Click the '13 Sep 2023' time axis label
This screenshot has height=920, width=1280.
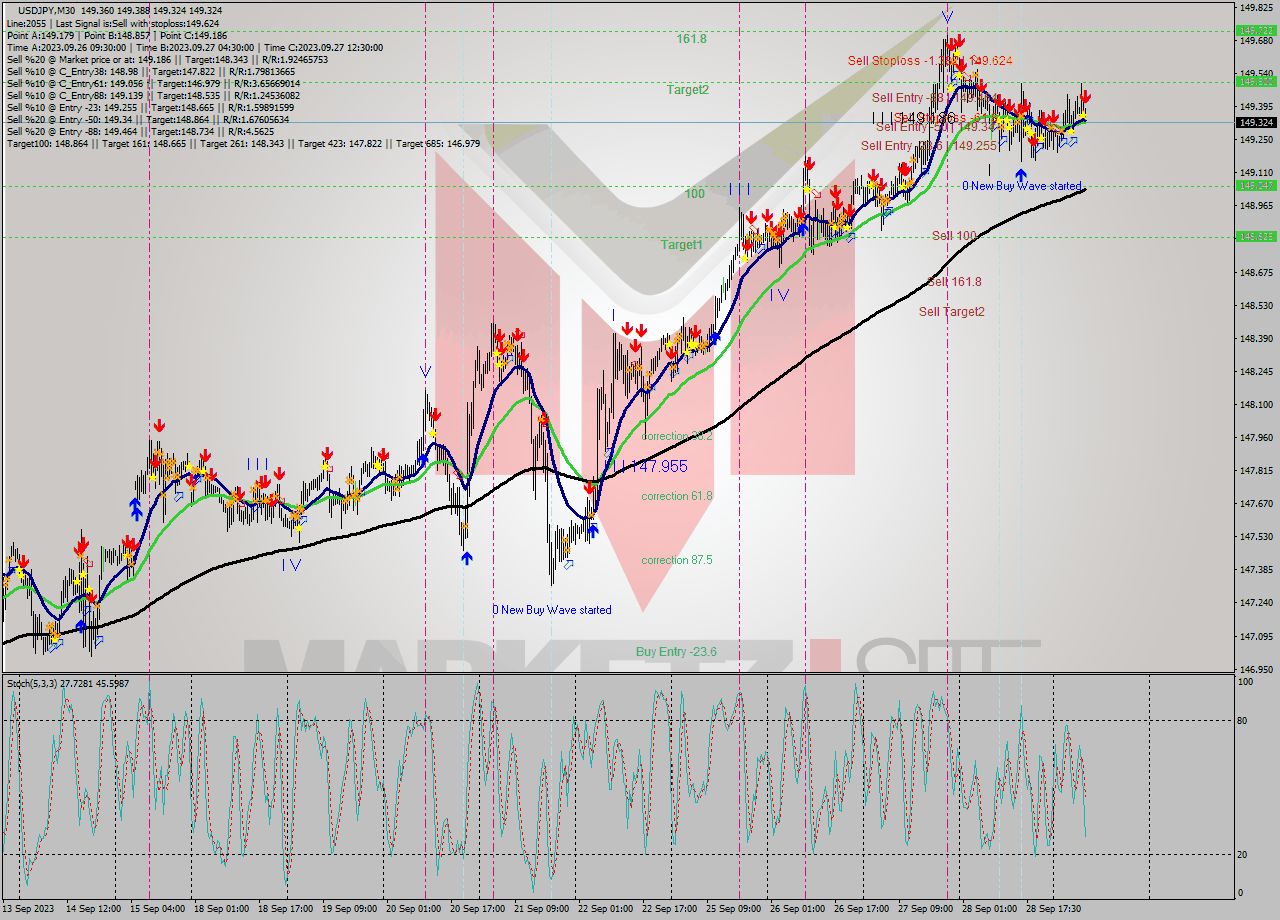point(29,909)
